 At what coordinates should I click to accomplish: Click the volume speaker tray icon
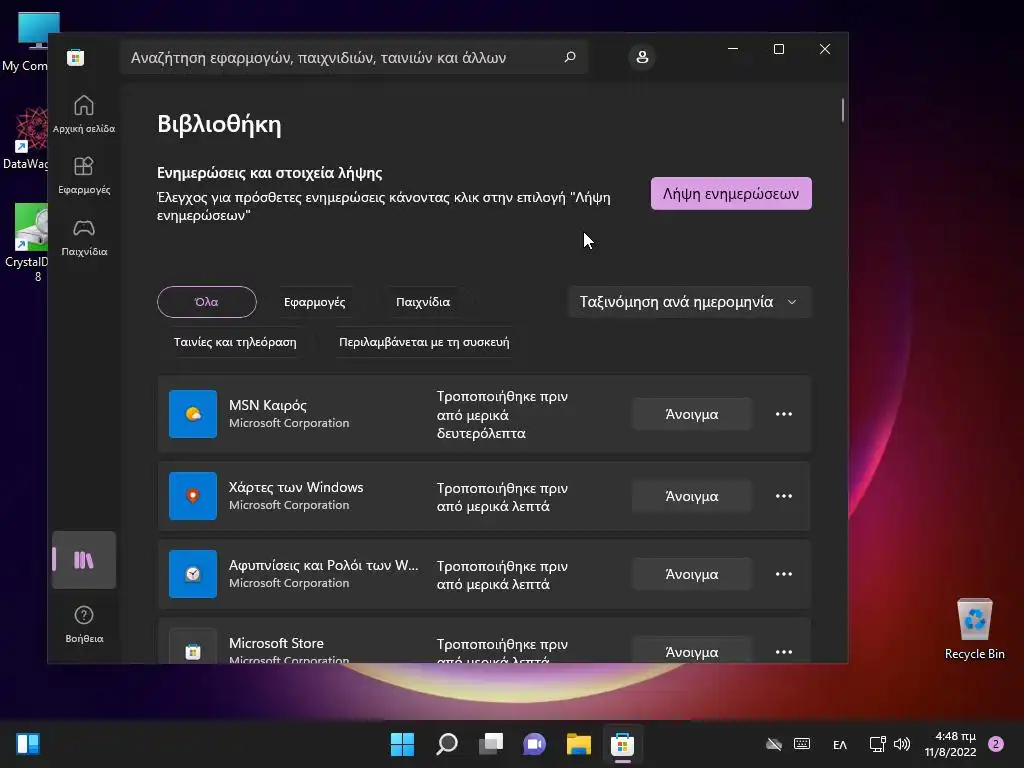point(902,744)
